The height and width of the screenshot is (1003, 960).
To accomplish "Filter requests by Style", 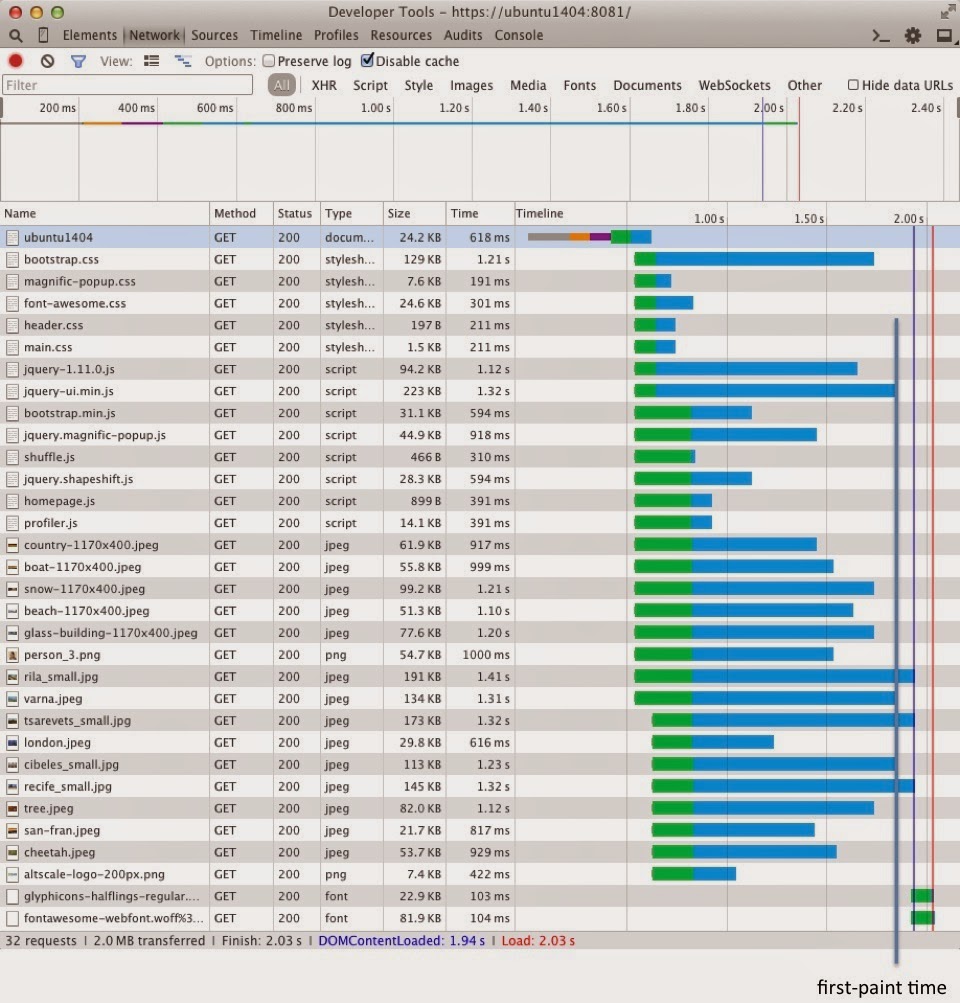I will (418, 85).
